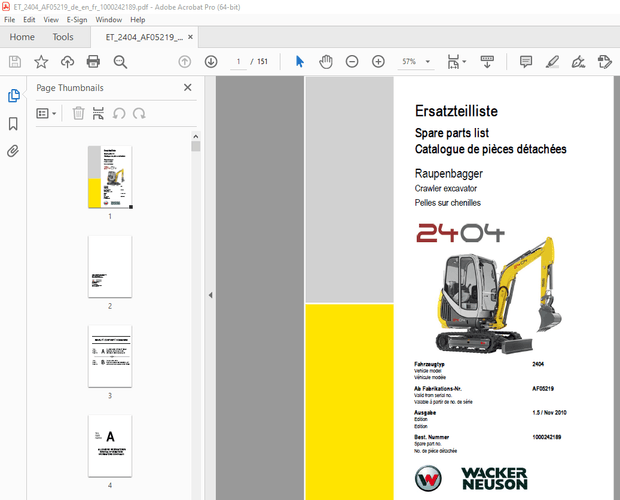Open the Help menu

138,20
